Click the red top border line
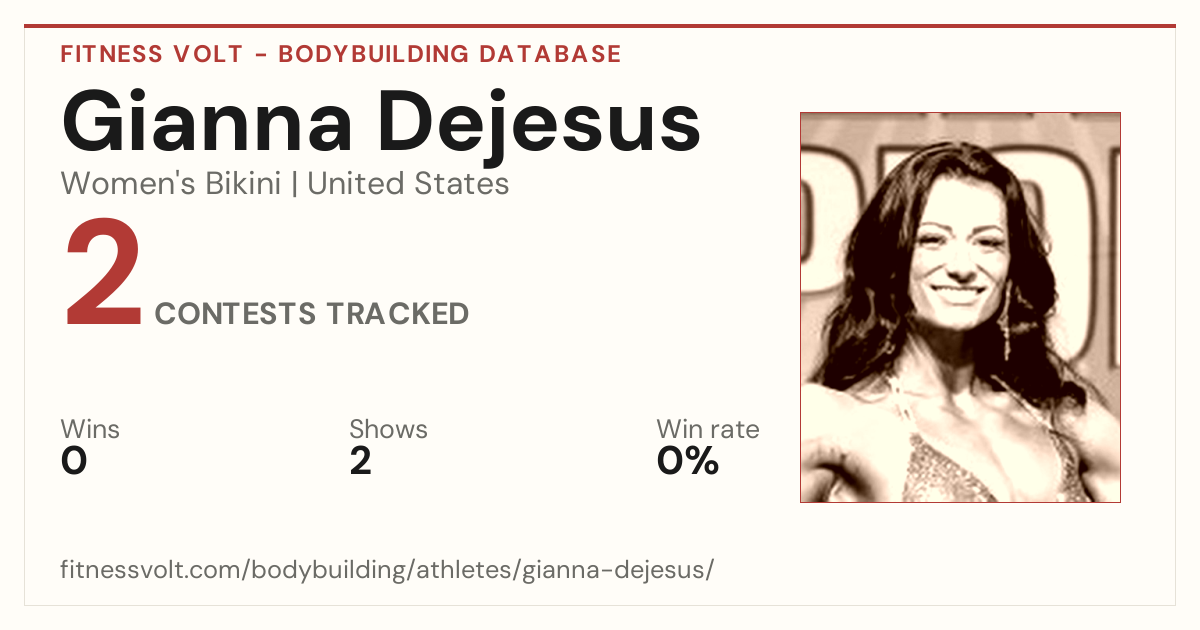Viewport: 1200px width, 630px height. tap(600, 26)
